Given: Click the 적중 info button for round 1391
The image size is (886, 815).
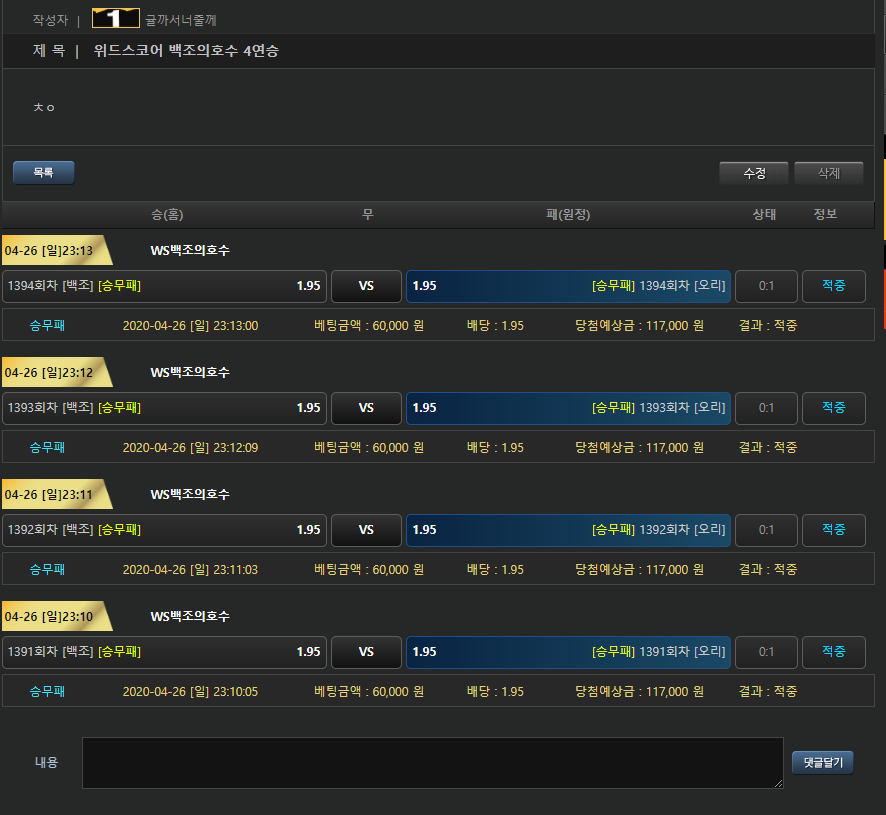Looking at the screenshot, I should (833, 652).
